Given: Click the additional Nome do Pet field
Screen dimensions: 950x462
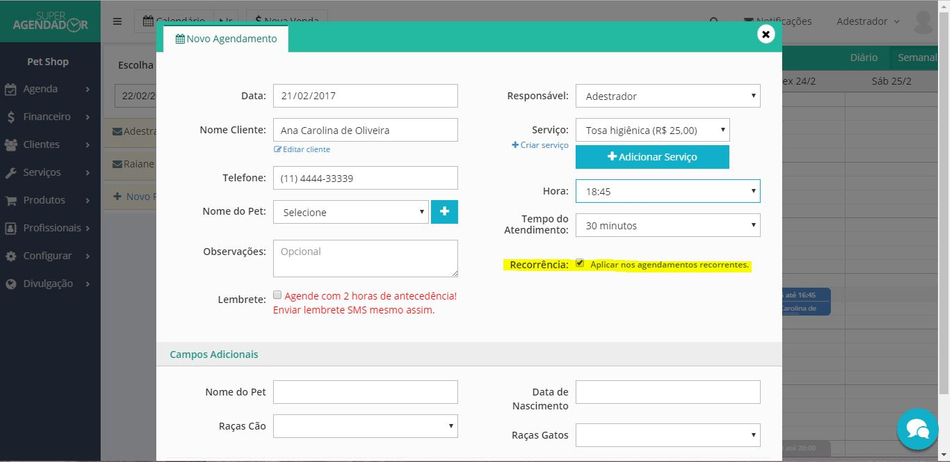Looking at the screenshot, I should [x=365, y=392].
